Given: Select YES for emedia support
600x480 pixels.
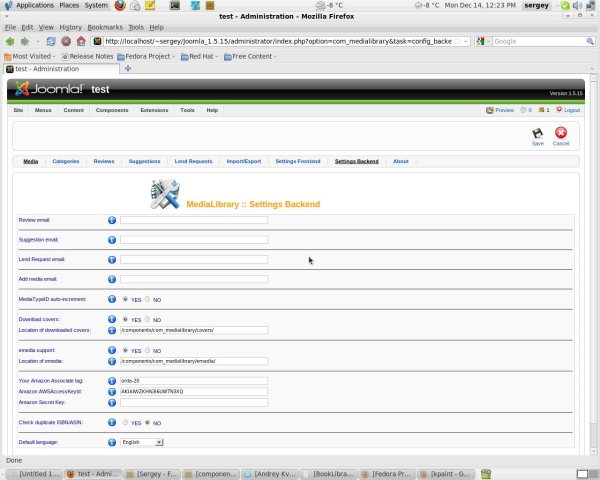Looking at the screenshot, I should (125, 350).
